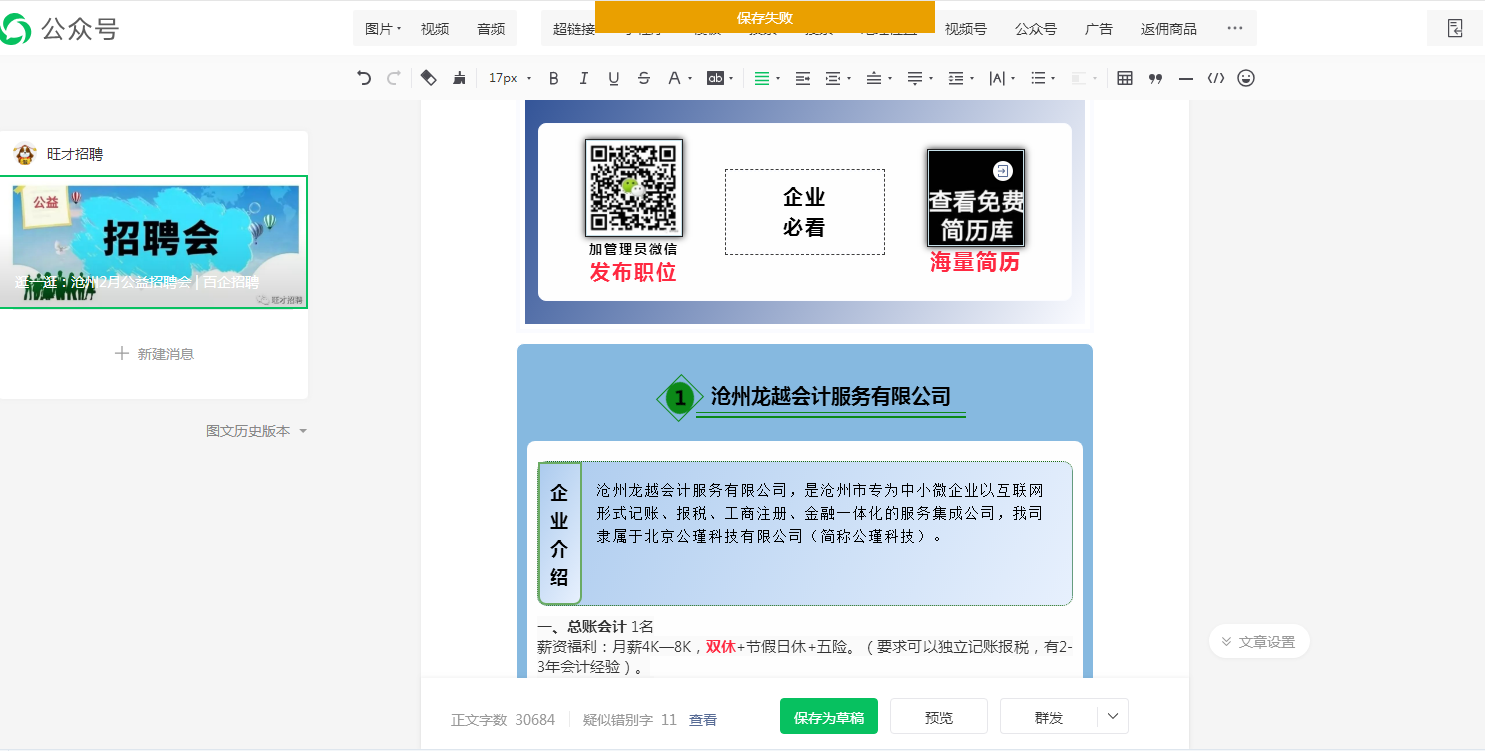Click the 沧州龙越会计服务有限公司 heading
This screenshot has height=751, width=1485.
click(x=831, y=397)
